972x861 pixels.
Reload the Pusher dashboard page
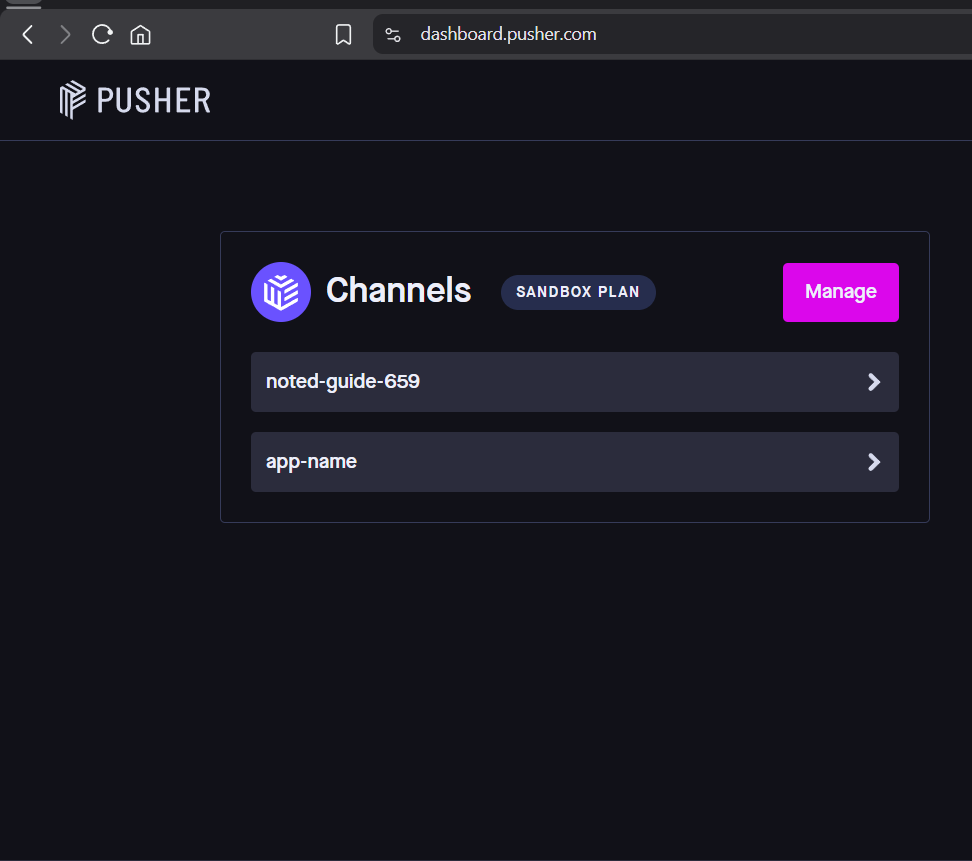pos(102,35)
